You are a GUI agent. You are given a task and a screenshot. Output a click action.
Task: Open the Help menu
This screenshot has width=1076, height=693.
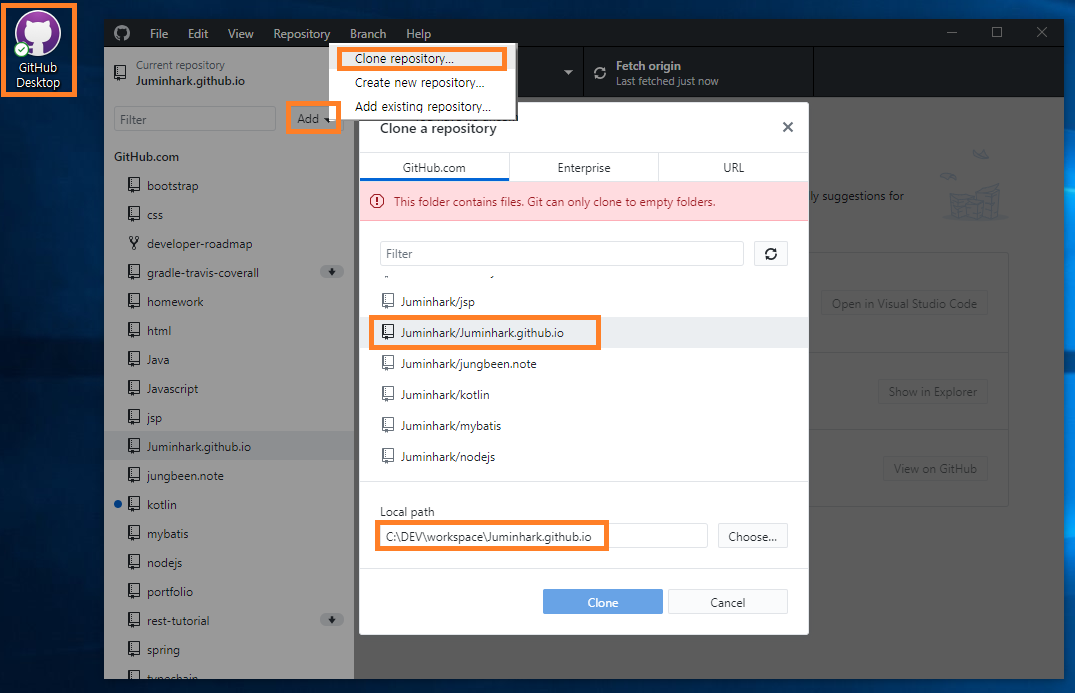pyautogui.click(x=419, y=34)
